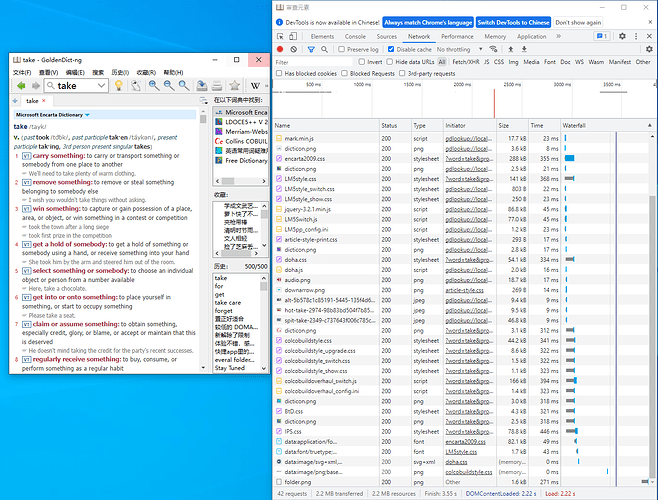Open the take search box dropdown arrow

(x=101, y=86)
